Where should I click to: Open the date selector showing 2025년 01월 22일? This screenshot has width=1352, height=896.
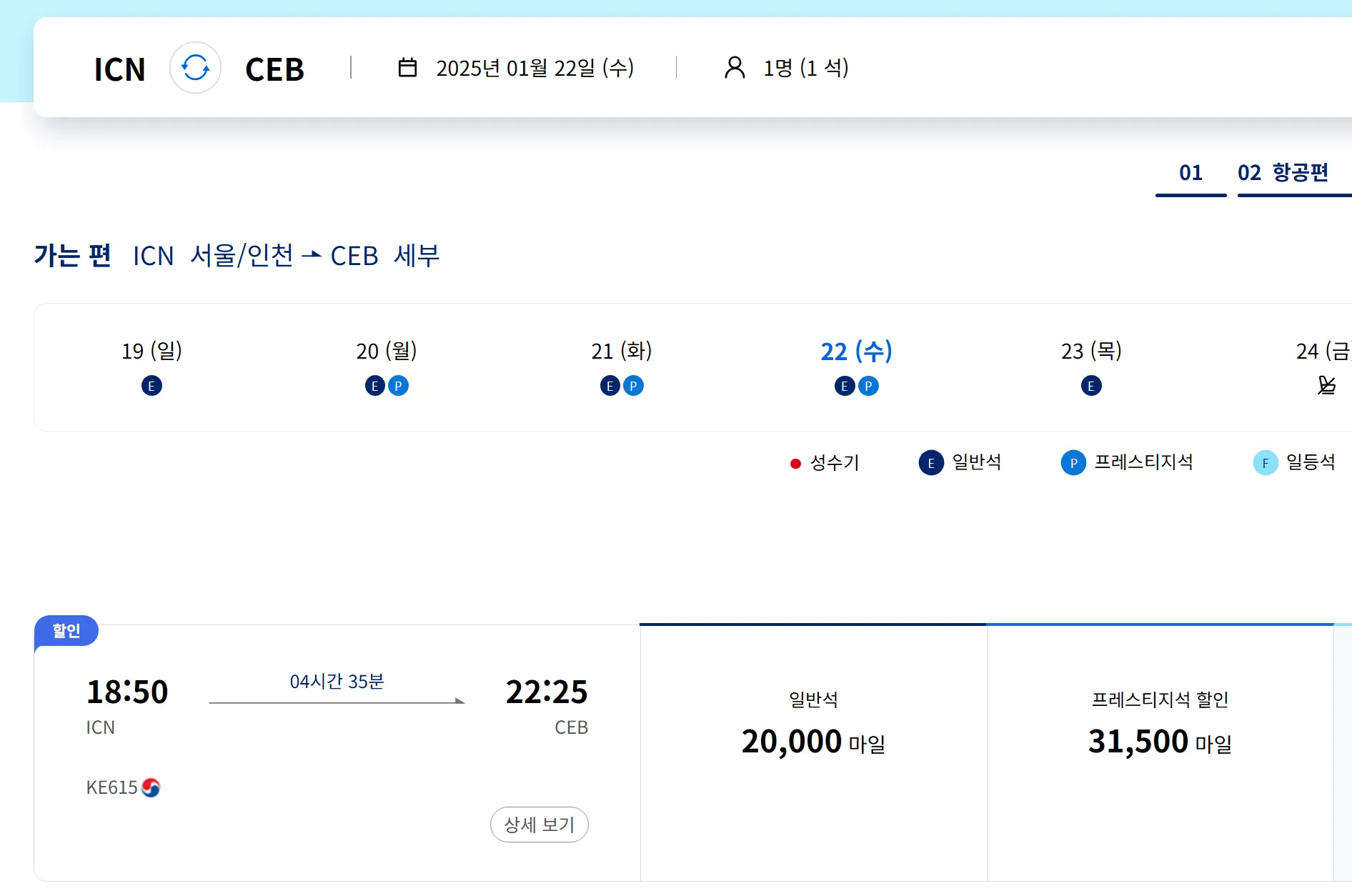[535, 68]
